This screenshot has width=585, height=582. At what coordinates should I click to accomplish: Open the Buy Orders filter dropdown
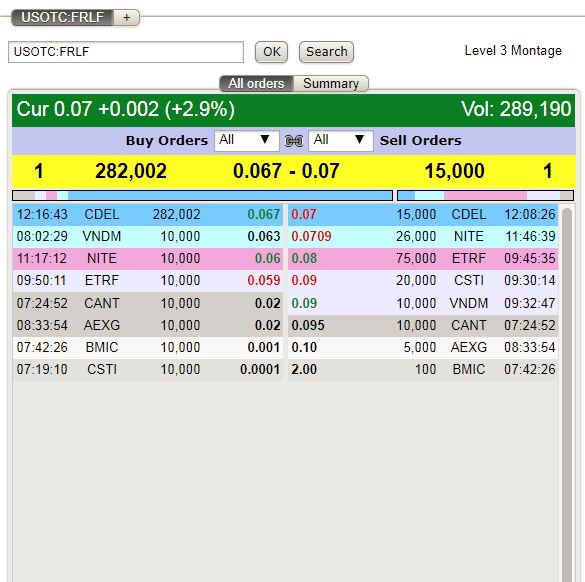247,141
